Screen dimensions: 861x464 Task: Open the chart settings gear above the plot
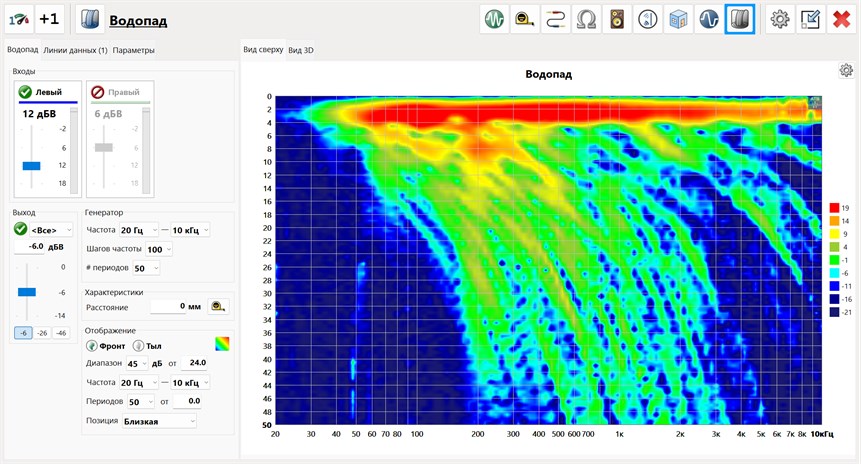[x=846, y=70]
